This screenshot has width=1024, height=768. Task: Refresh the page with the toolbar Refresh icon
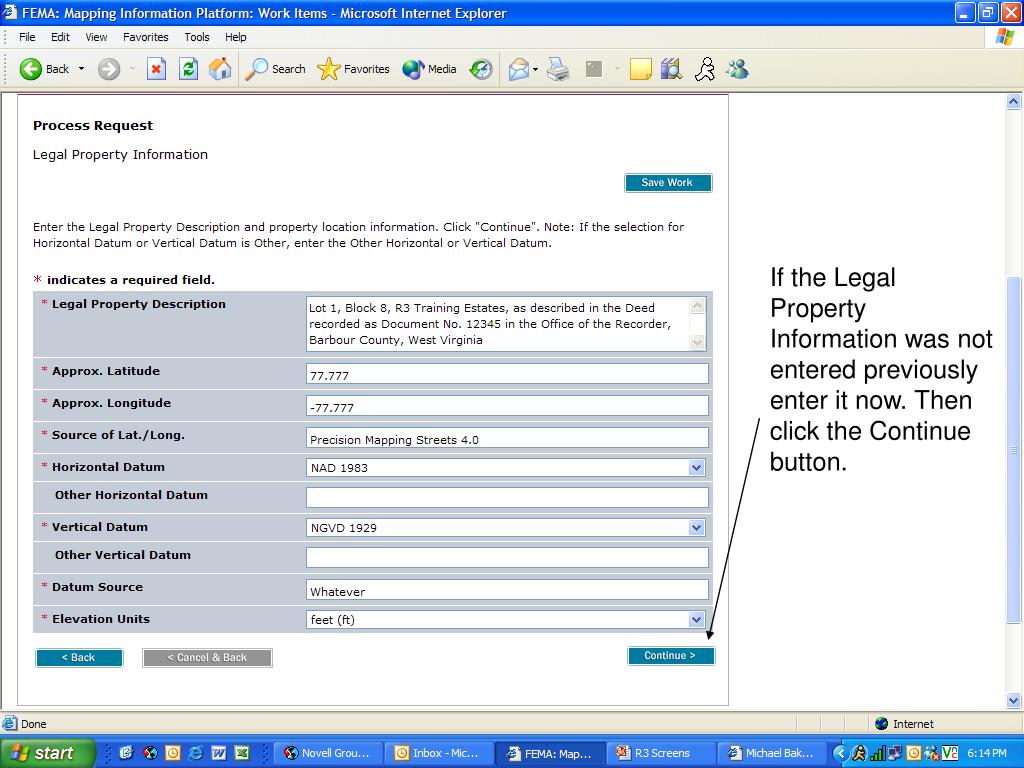(x=189, y=69)
